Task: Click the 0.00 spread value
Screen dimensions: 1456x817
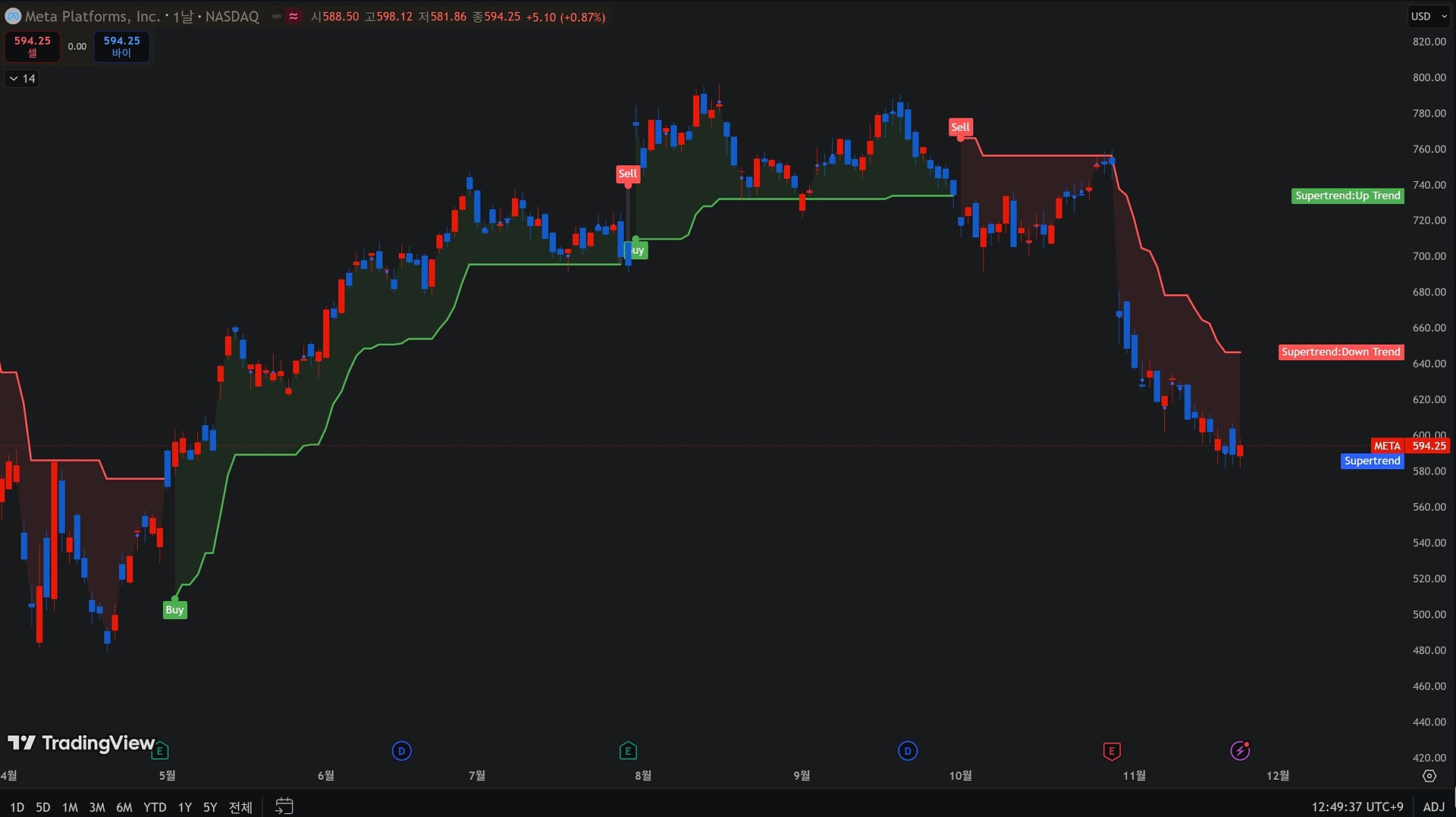Action: (x=77, y=47)
